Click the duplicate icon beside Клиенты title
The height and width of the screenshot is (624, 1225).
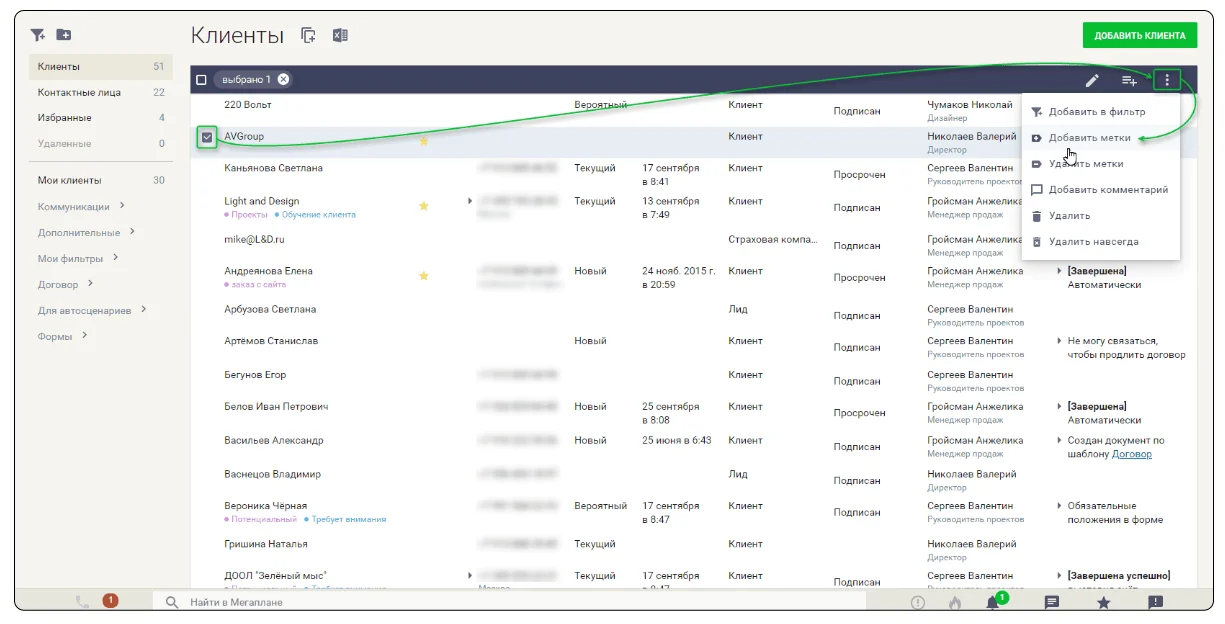(309, 36)
